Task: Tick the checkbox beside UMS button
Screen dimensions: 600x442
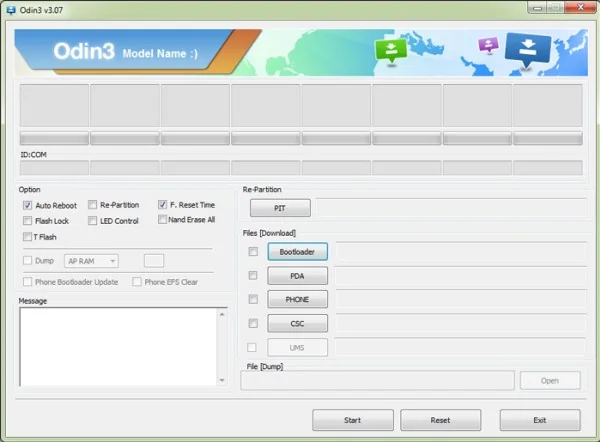Action: (252, 347)
